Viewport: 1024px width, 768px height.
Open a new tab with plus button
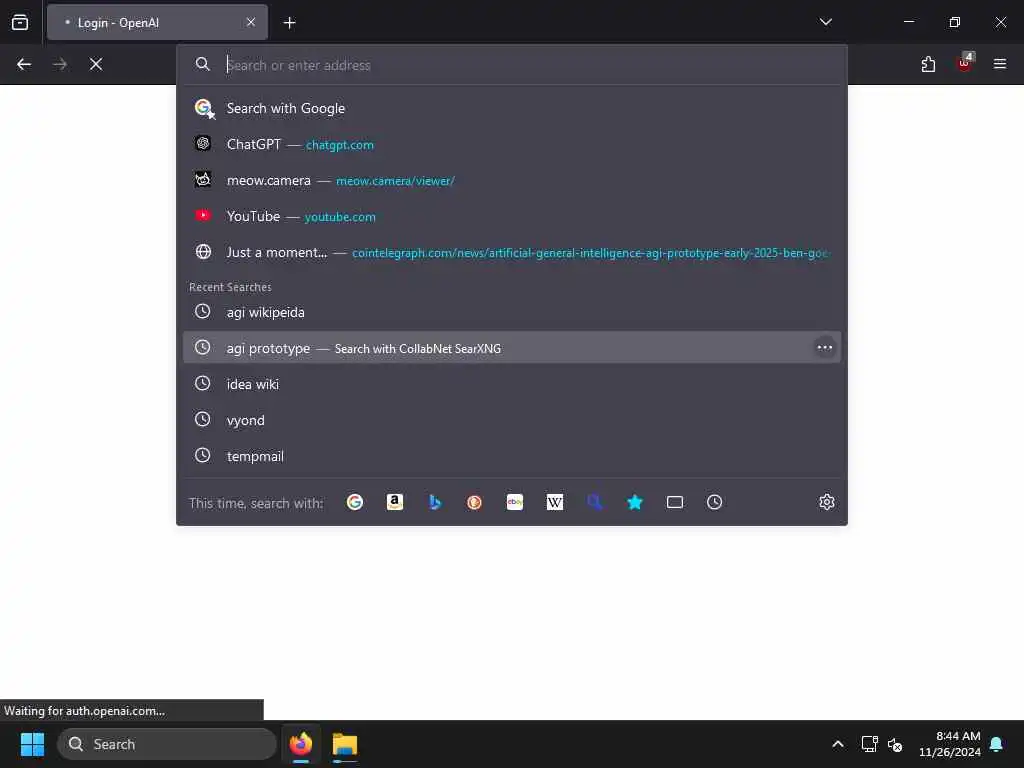pyautogui.click(x=290, y=23)
